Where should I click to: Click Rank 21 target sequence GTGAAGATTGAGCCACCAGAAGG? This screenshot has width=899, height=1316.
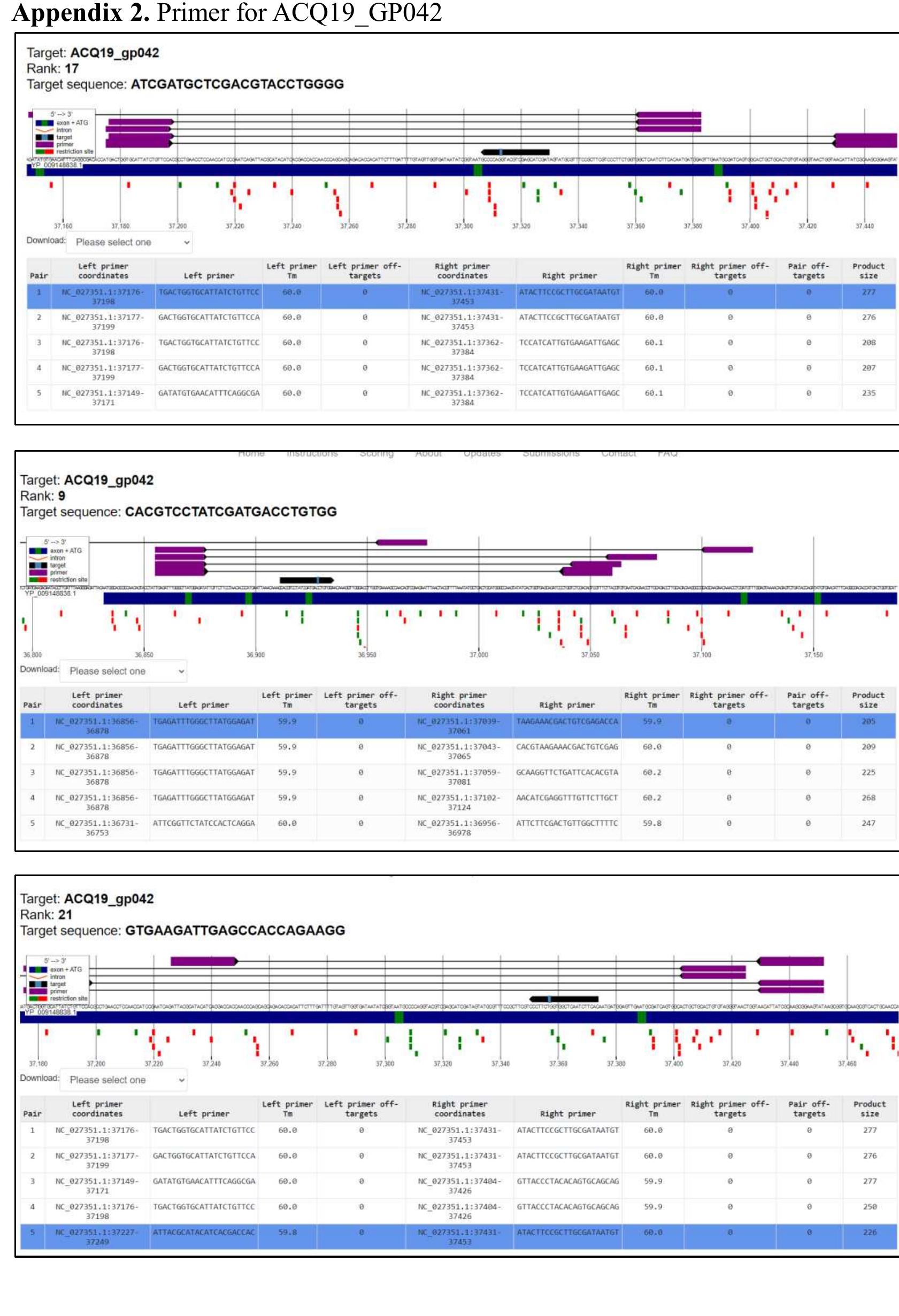235,931
